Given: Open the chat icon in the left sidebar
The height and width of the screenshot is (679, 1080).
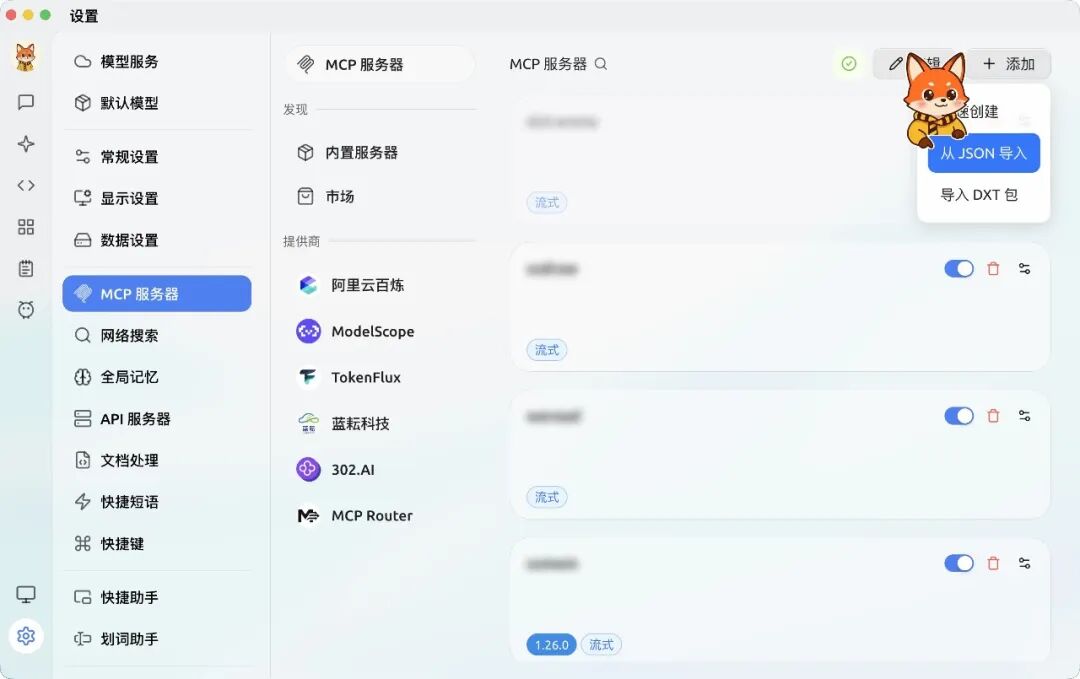Looking at the screenshot, I should [x=25, y=101].
